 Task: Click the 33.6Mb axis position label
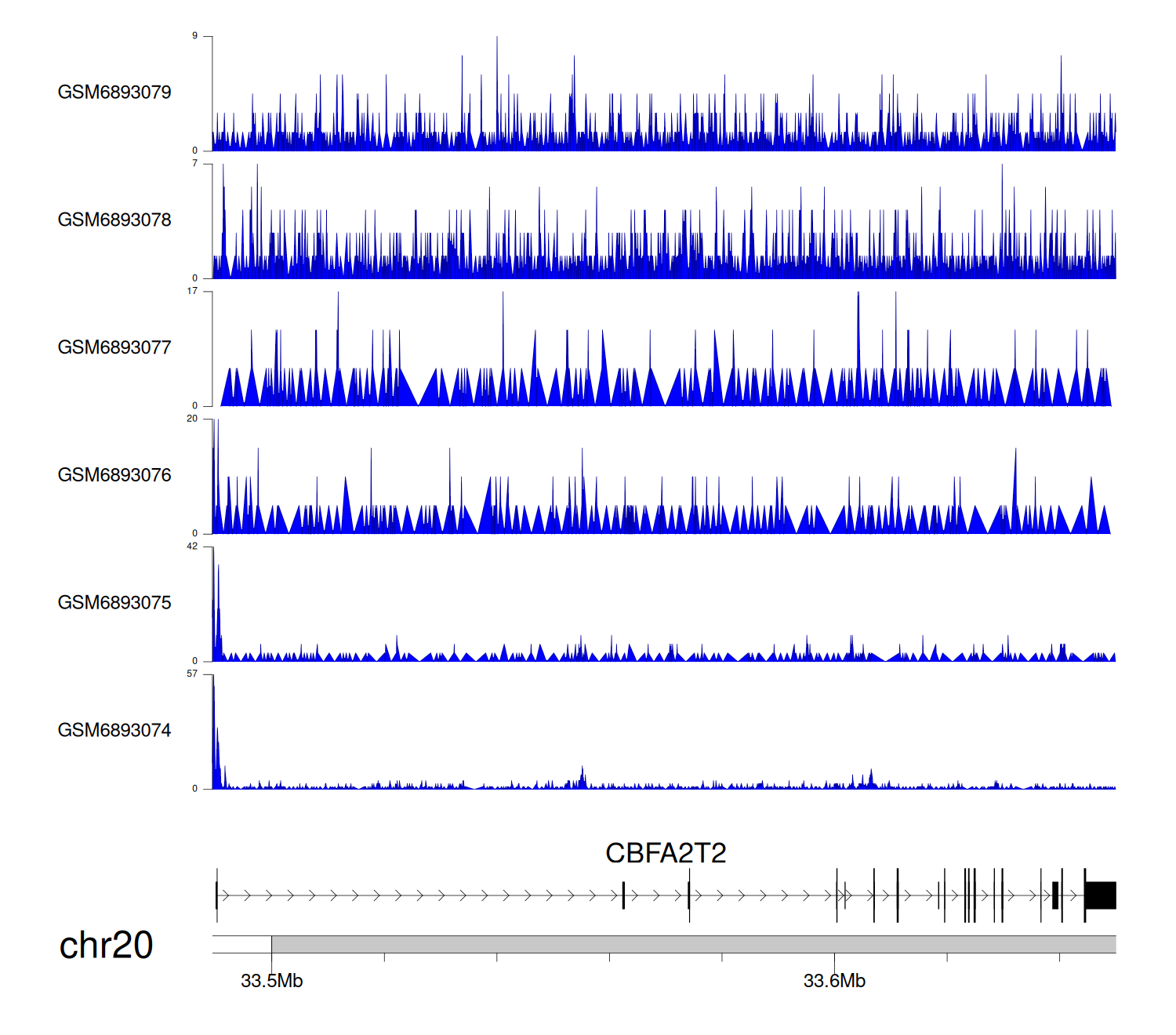834,981
